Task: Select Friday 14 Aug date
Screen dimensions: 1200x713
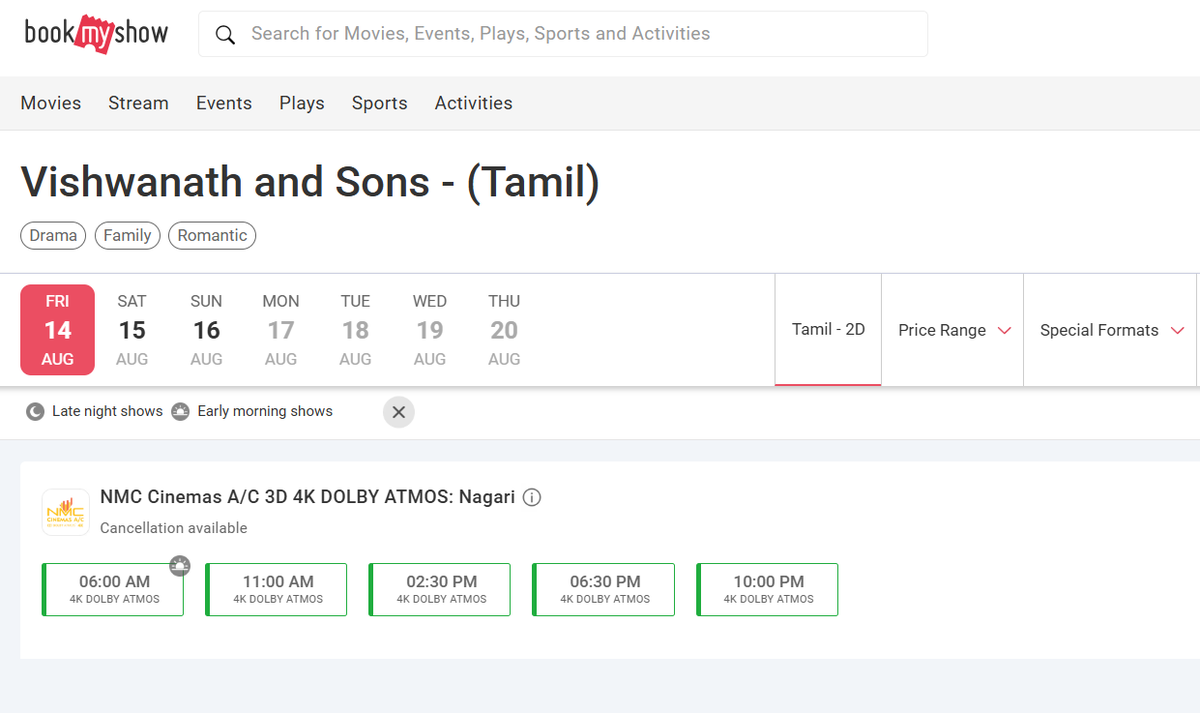Action: [58, 330]
